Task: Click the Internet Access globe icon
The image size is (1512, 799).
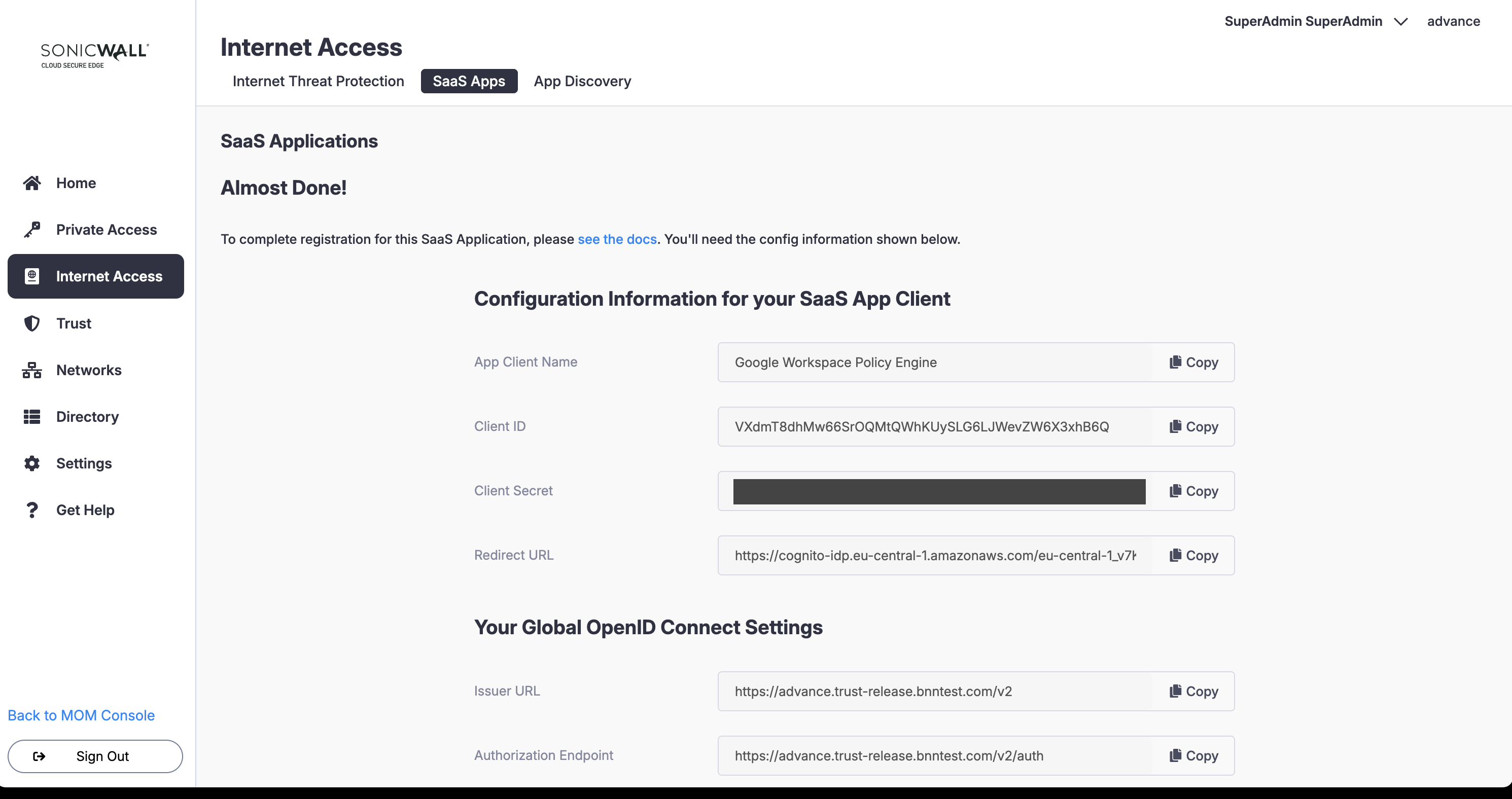Action: pyautogui.click(x=31, y=276)
